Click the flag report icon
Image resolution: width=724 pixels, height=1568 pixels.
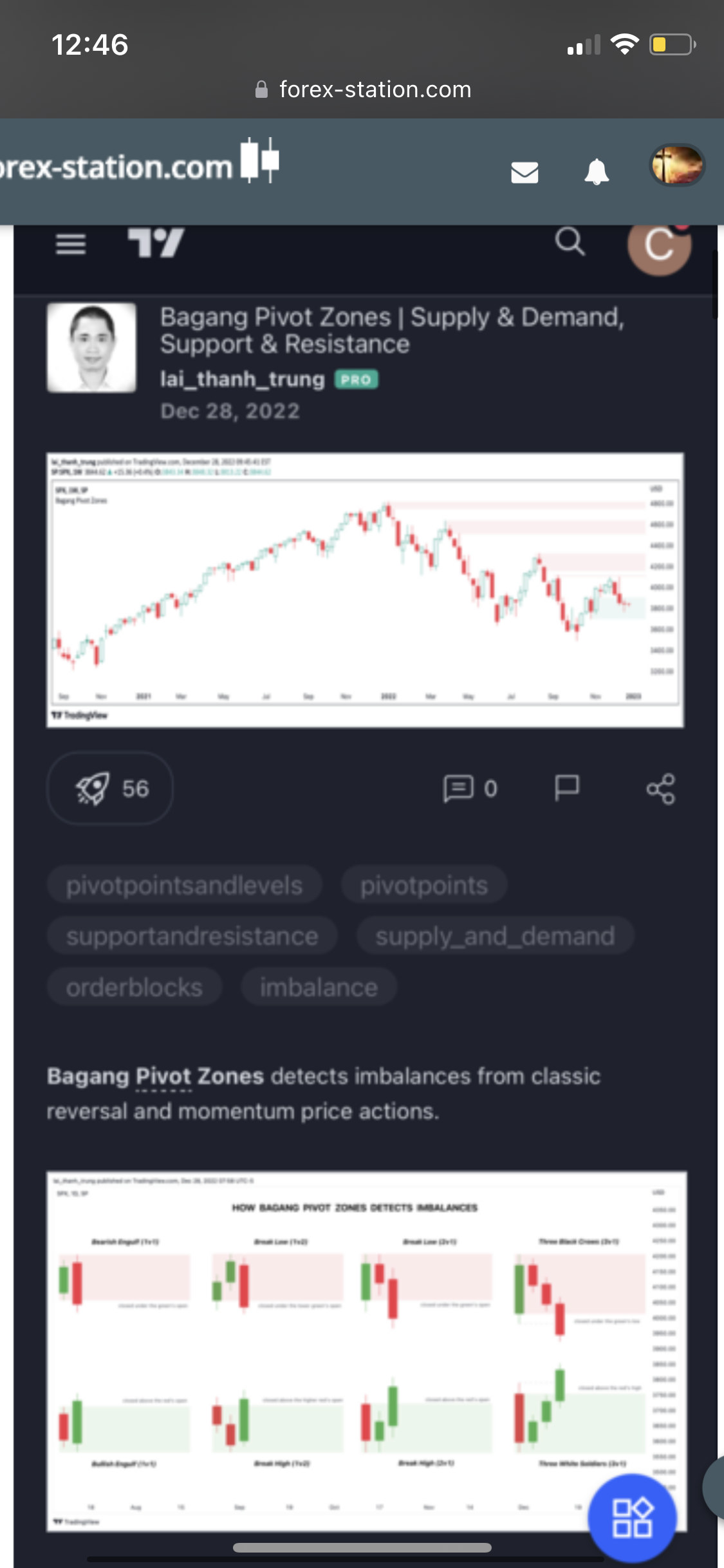click(x=567, y=788)
